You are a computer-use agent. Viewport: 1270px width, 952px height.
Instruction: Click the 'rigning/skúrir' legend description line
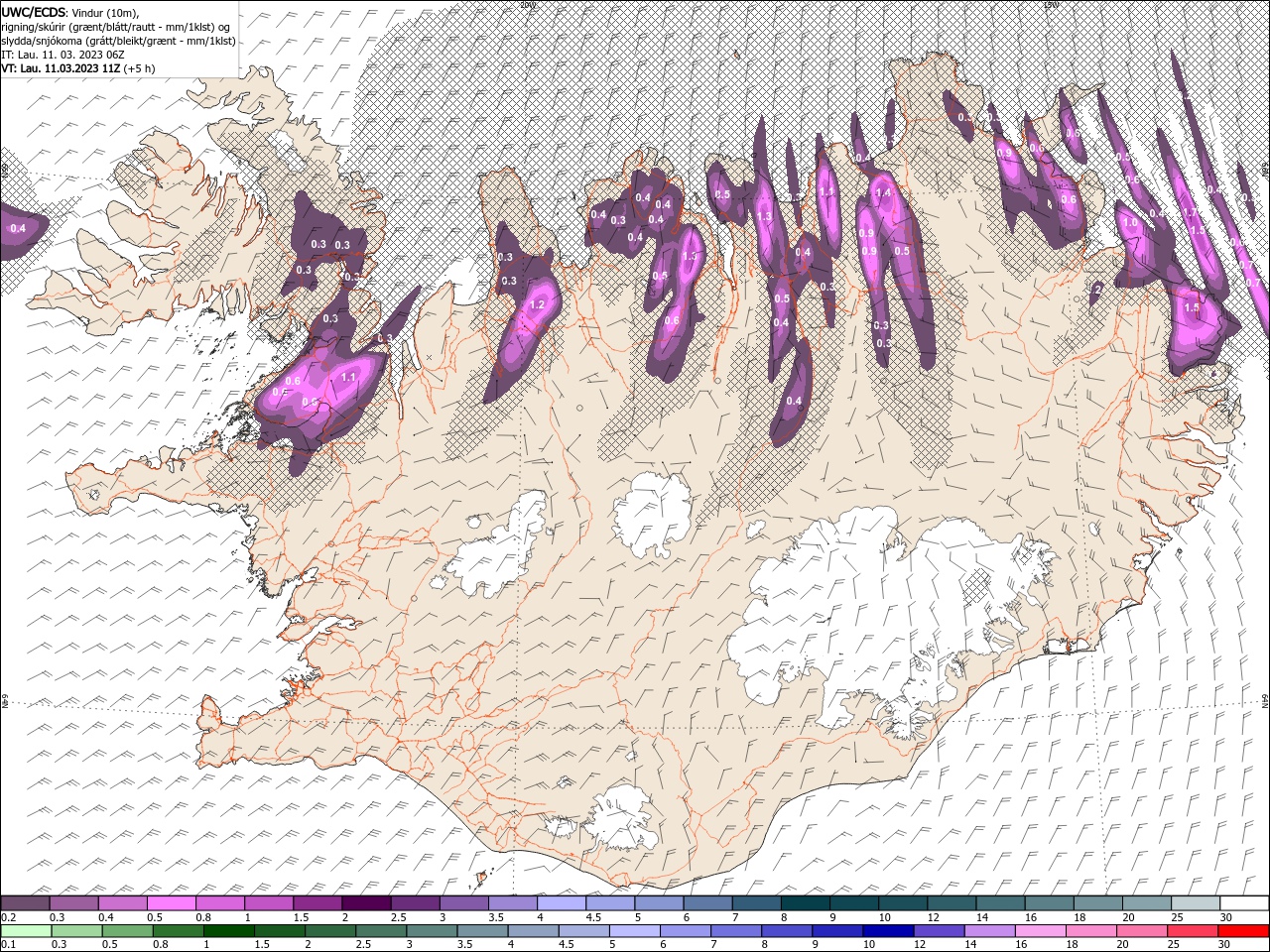115,26
